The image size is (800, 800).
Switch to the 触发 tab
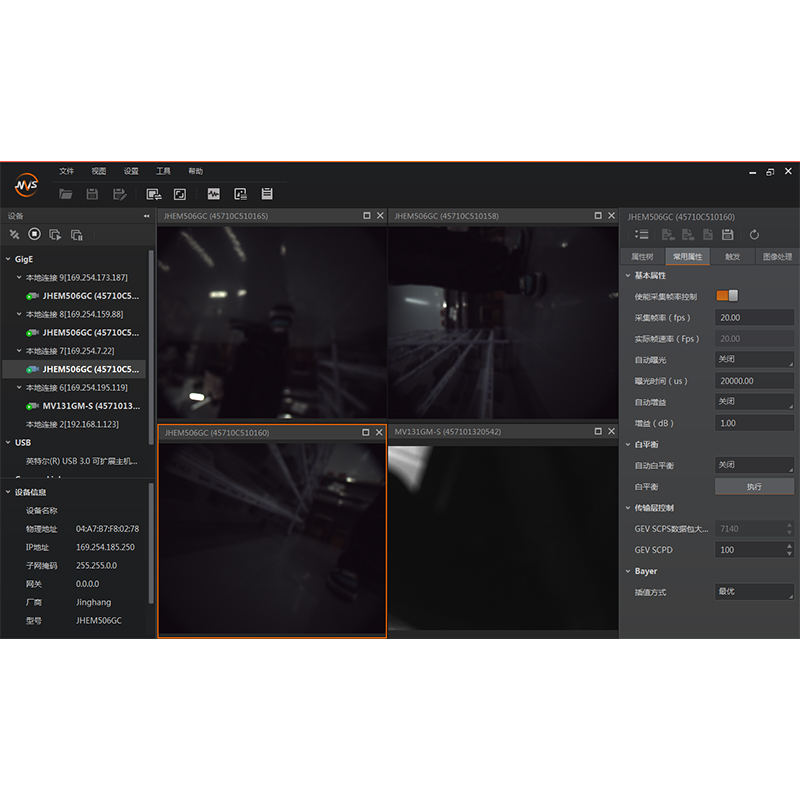tap(732, 256)
